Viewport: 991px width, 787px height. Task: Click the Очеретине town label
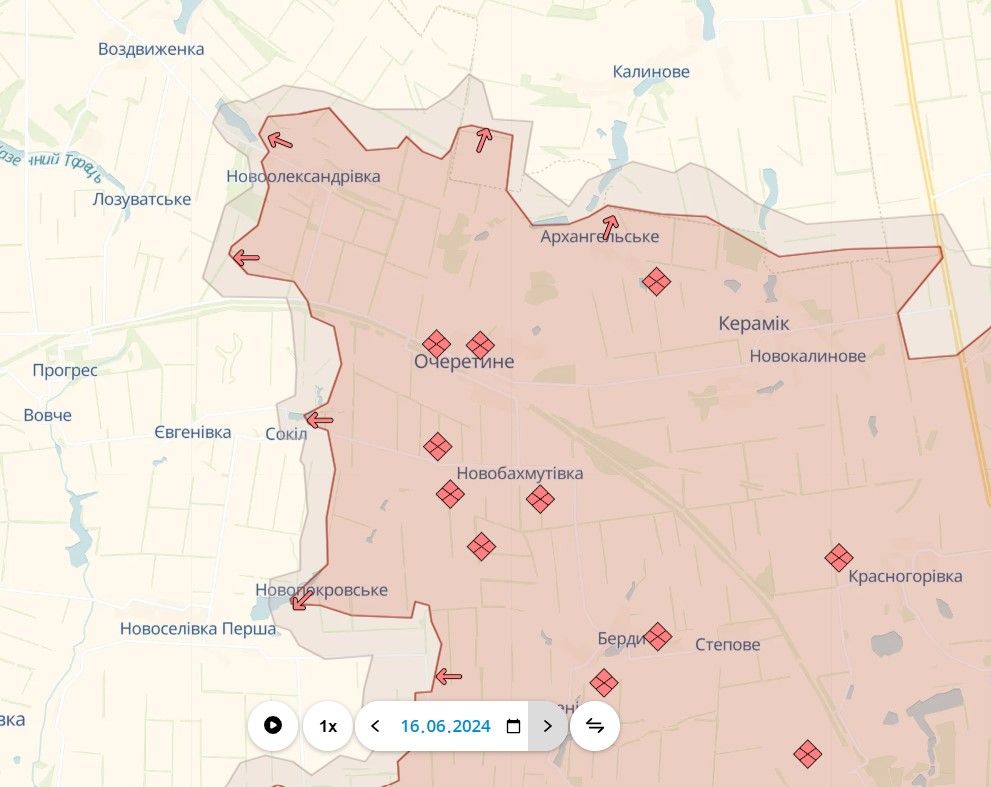coord(464,362)
